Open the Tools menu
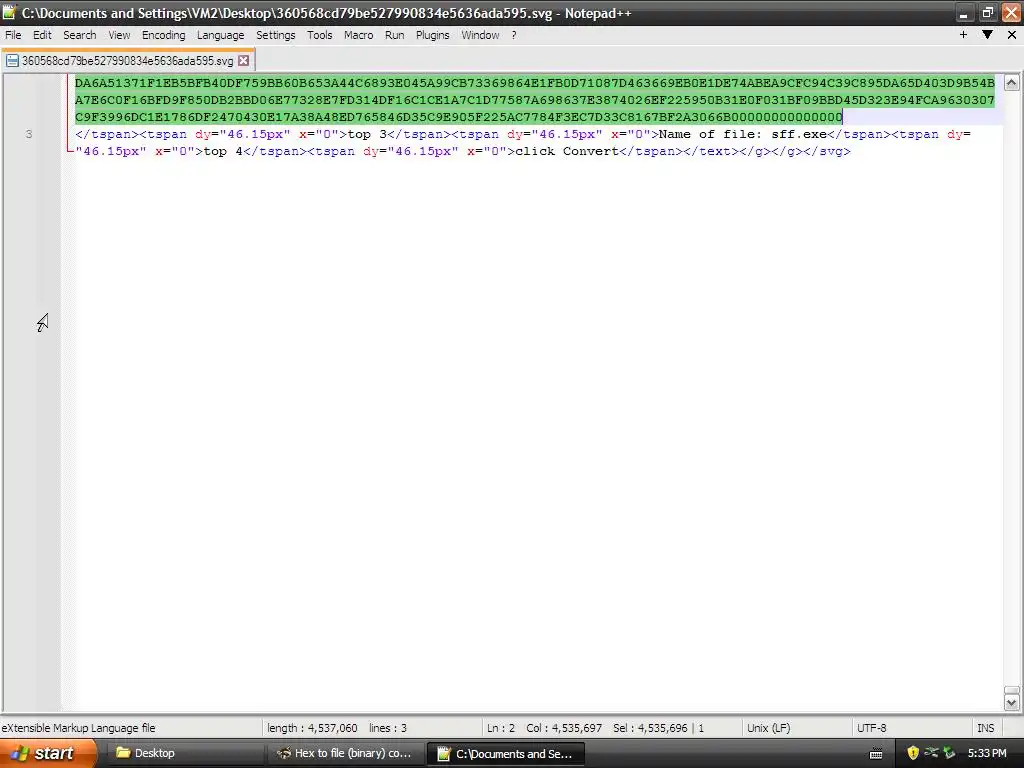 [319, 35]
